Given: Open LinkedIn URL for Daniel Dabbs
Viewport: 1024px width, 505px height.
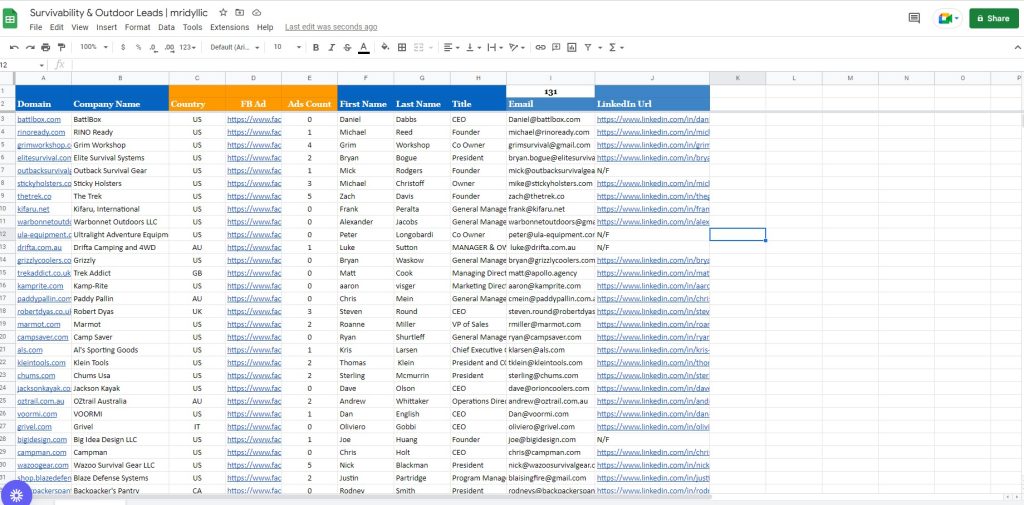Looking at the screenshot, I should [x=652, y=120].
